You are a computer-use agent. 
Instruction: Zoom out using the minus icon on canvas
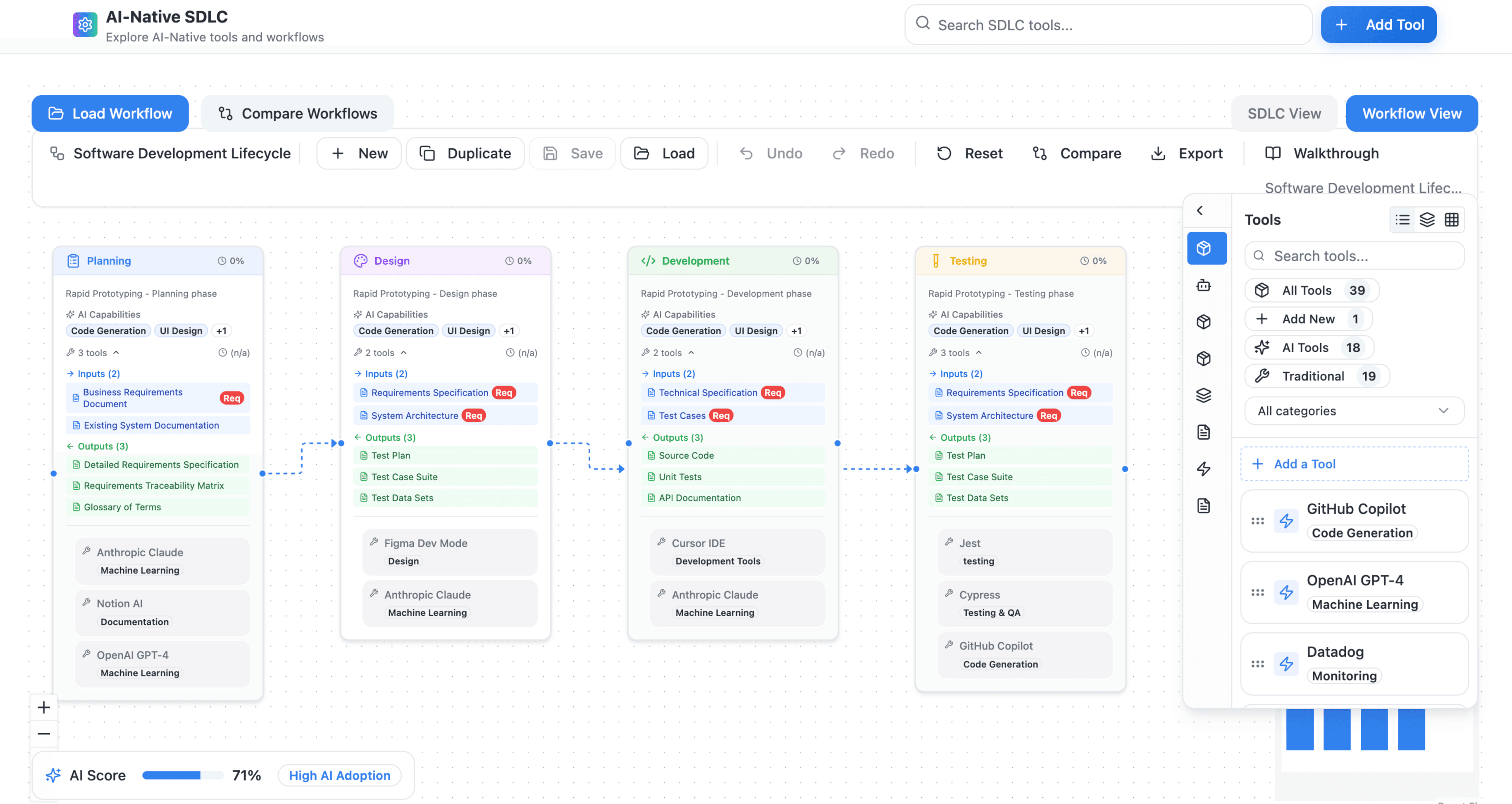tap(43, 733)
